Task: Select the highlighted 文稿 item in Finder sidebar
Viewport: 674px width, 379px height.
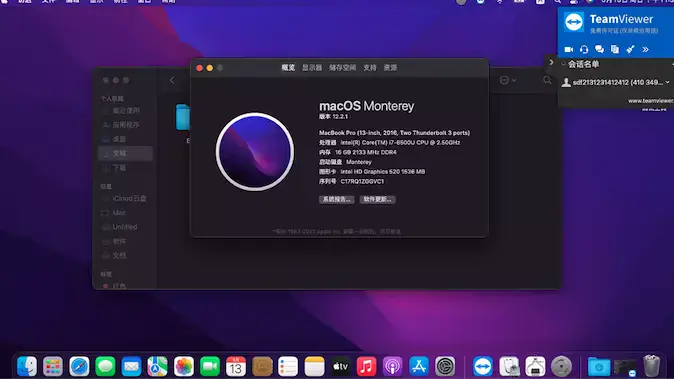Action: pyautogui.click(x=125, y=153)
